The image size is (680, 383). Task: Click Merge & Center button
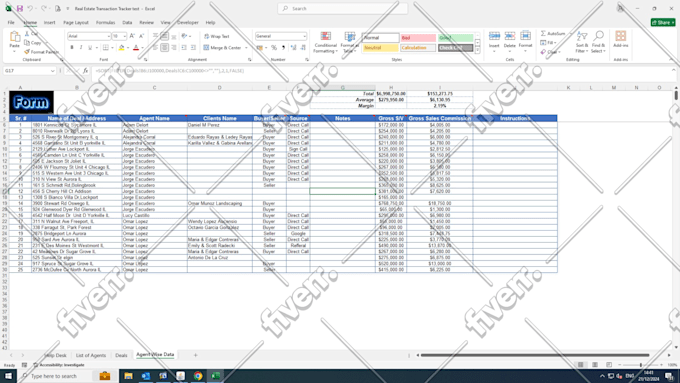[222, 48]
